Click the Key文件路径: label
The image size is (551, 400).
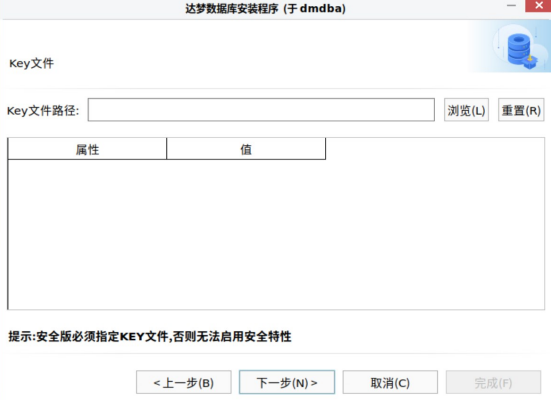[43, 111]
